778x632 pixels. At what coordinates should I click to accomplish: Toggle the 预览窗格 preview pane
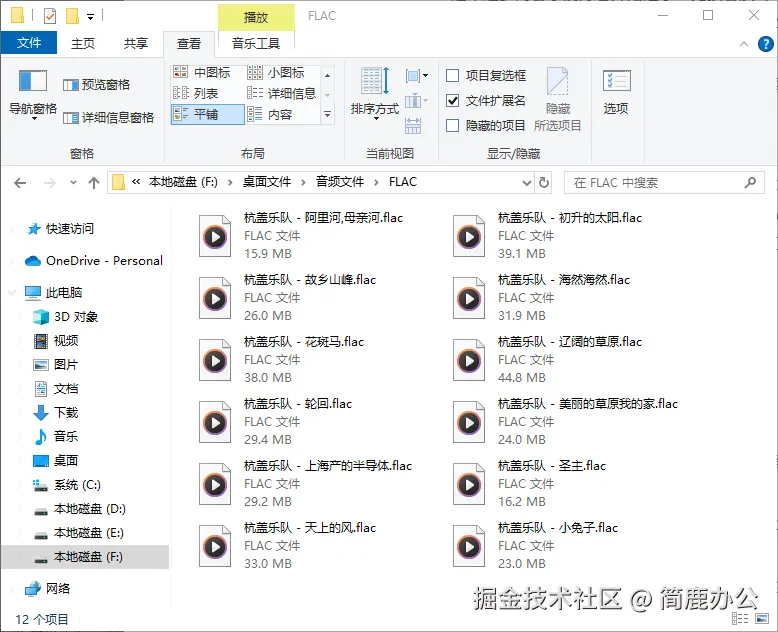pos(97,85)
